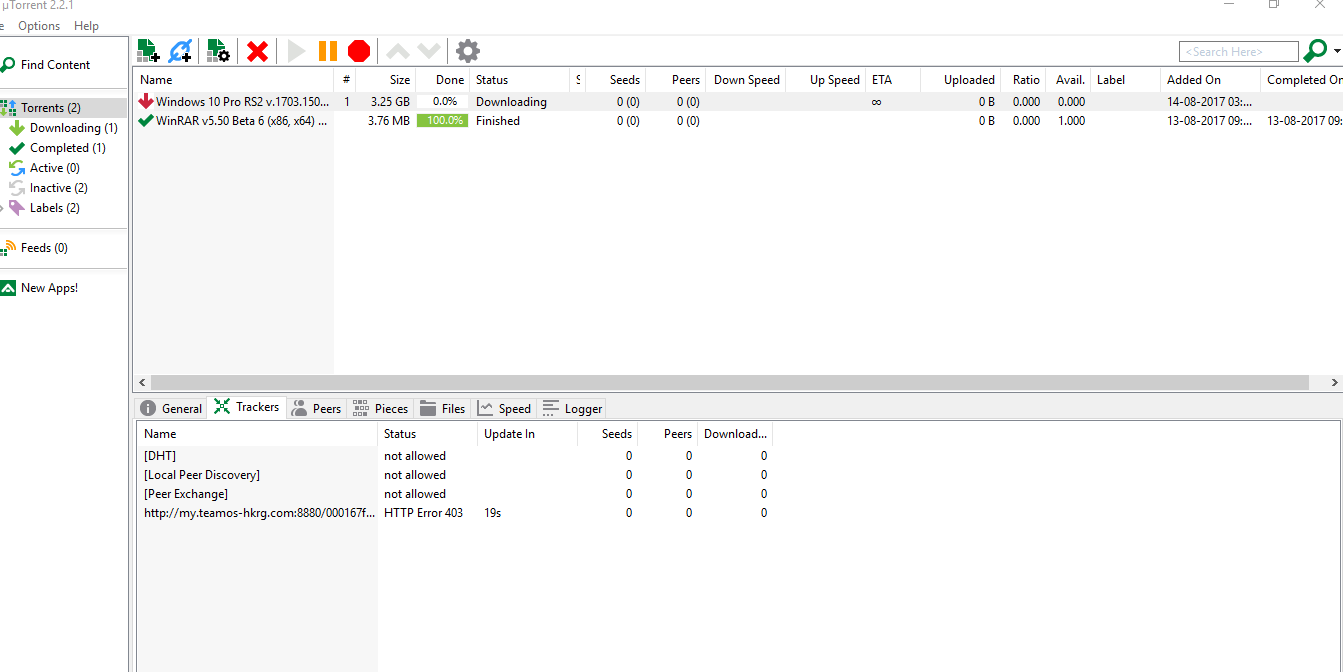
Task: Switch to the Logger tab
Action: [x=572, y=408]
